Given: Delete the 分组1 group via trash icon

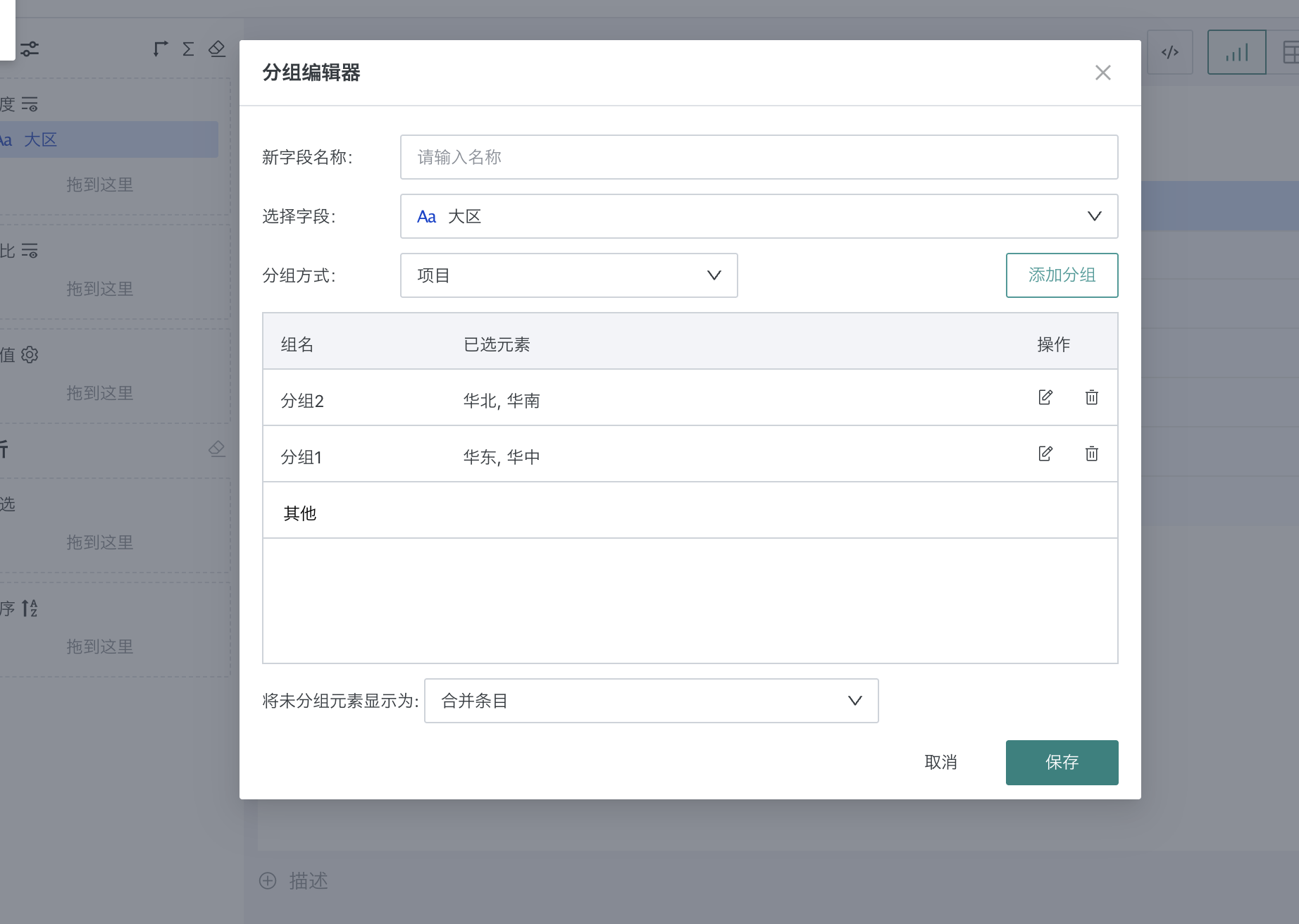Looking at the screenshot, I should coord(1091,454).
